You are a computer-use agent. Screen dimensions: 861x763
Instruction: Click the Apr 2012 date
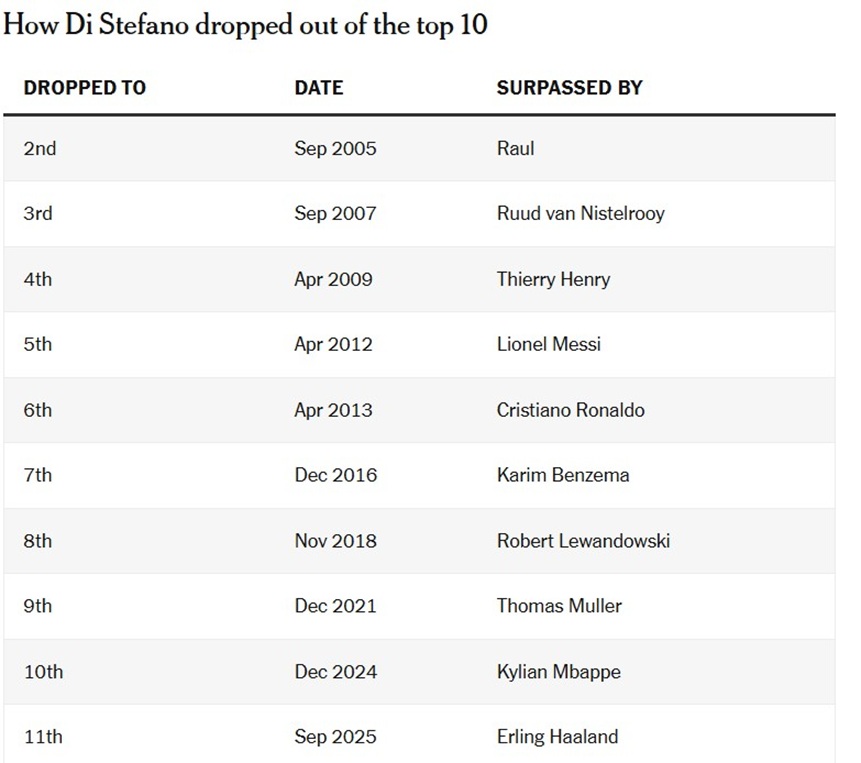(333, 345)
